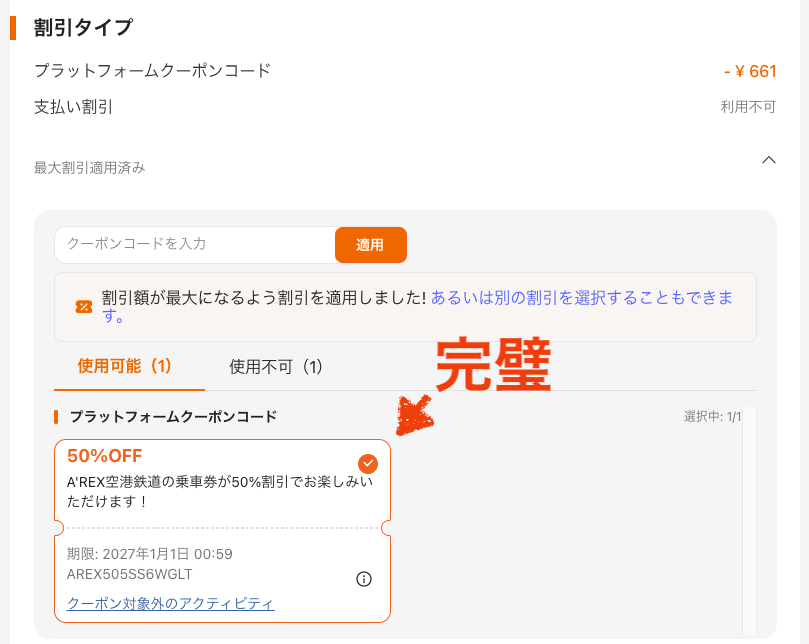Focus the クーポンコードを入力 field
Viewport: 809px width, 644px height.
(195, 245)
